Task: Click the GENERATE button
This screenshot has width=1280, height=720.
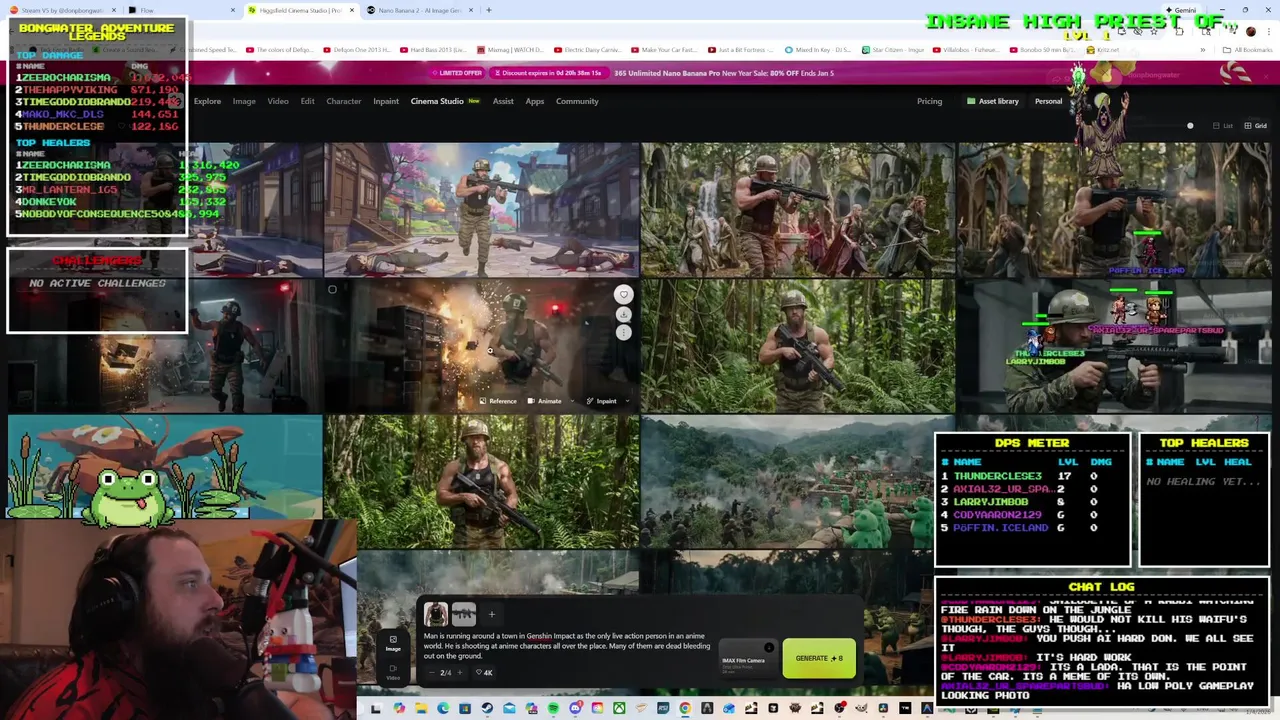Action: click(819, 658)
